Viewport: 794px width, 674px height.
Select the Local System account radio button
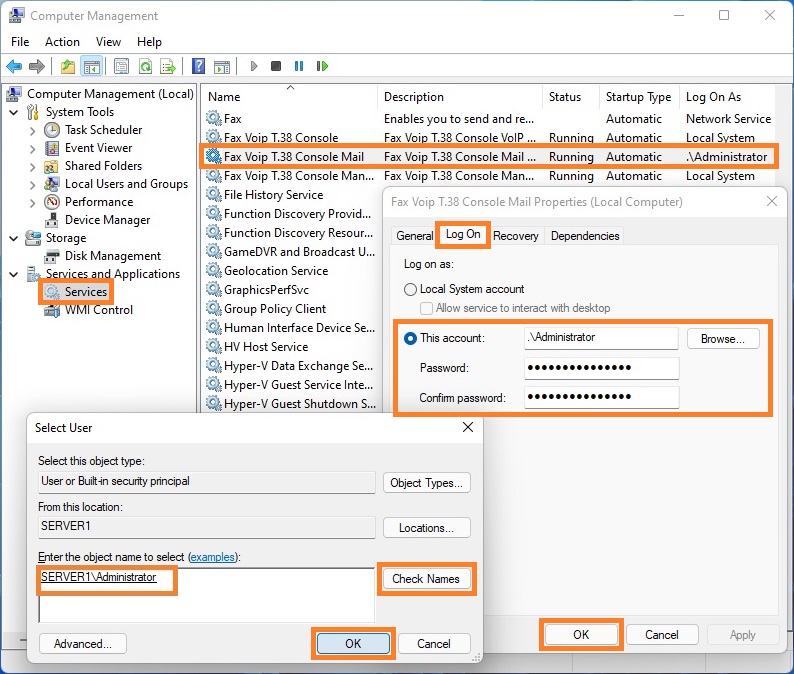coord(410,289)
